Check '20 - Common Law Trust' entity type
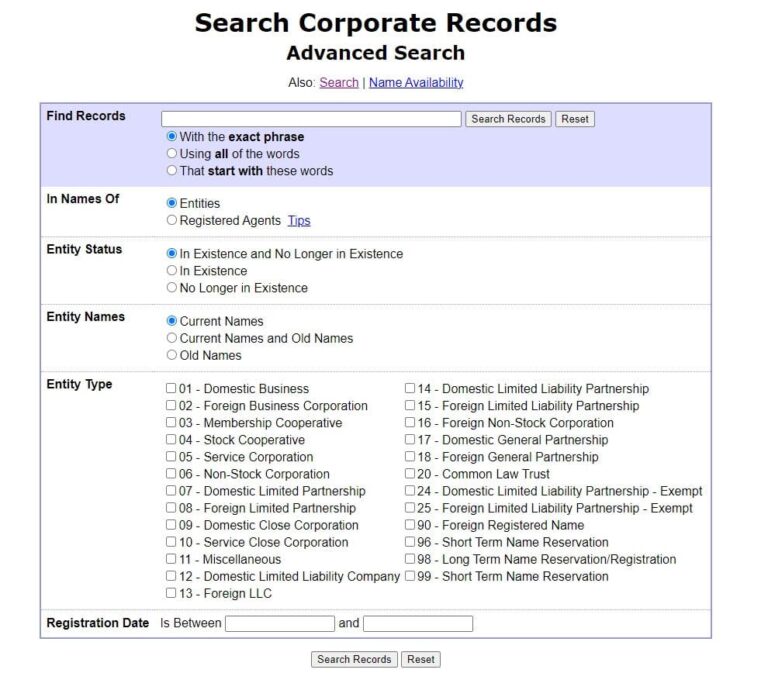Viewport: 768px width, 673px height. point(410,474)
